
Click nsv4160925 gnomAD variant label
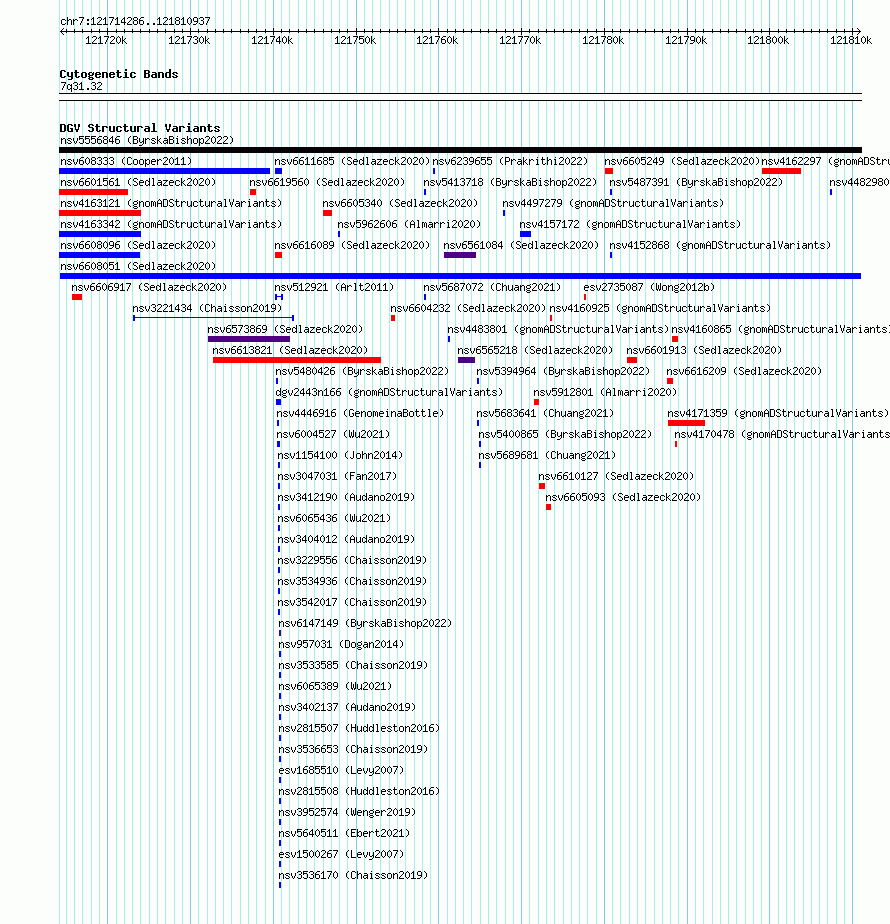coord(660,308)
